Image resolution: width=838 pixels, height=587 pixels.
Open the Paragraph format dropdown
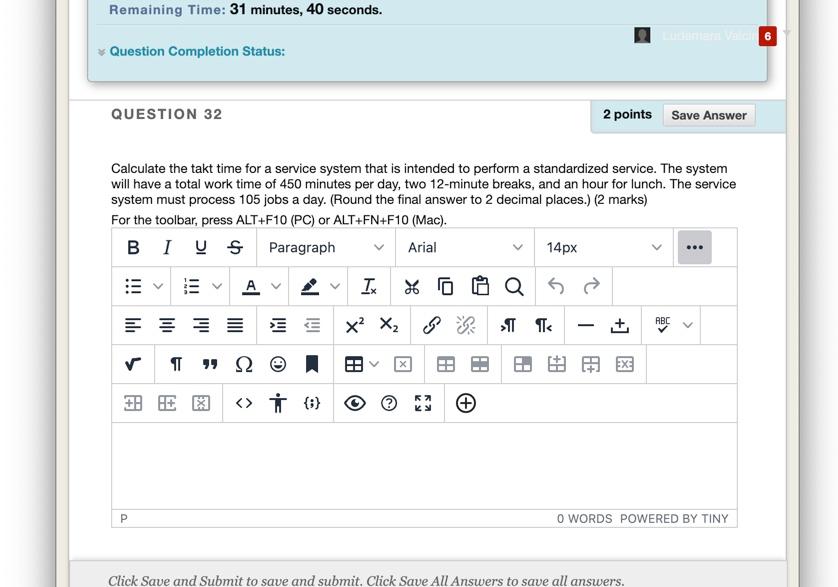(325, 247)
